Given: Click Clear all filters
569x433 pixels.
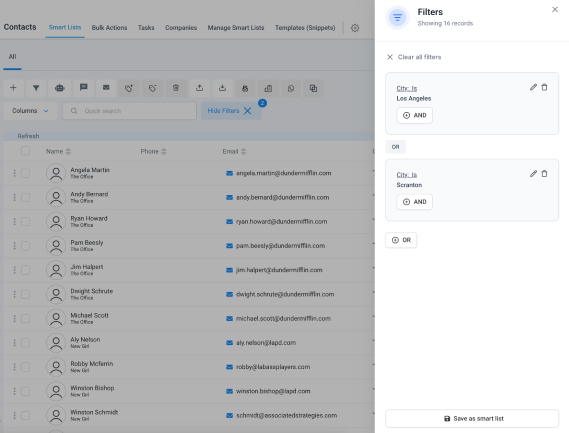Looking at the screenshot, I should [x=414, y=57].
